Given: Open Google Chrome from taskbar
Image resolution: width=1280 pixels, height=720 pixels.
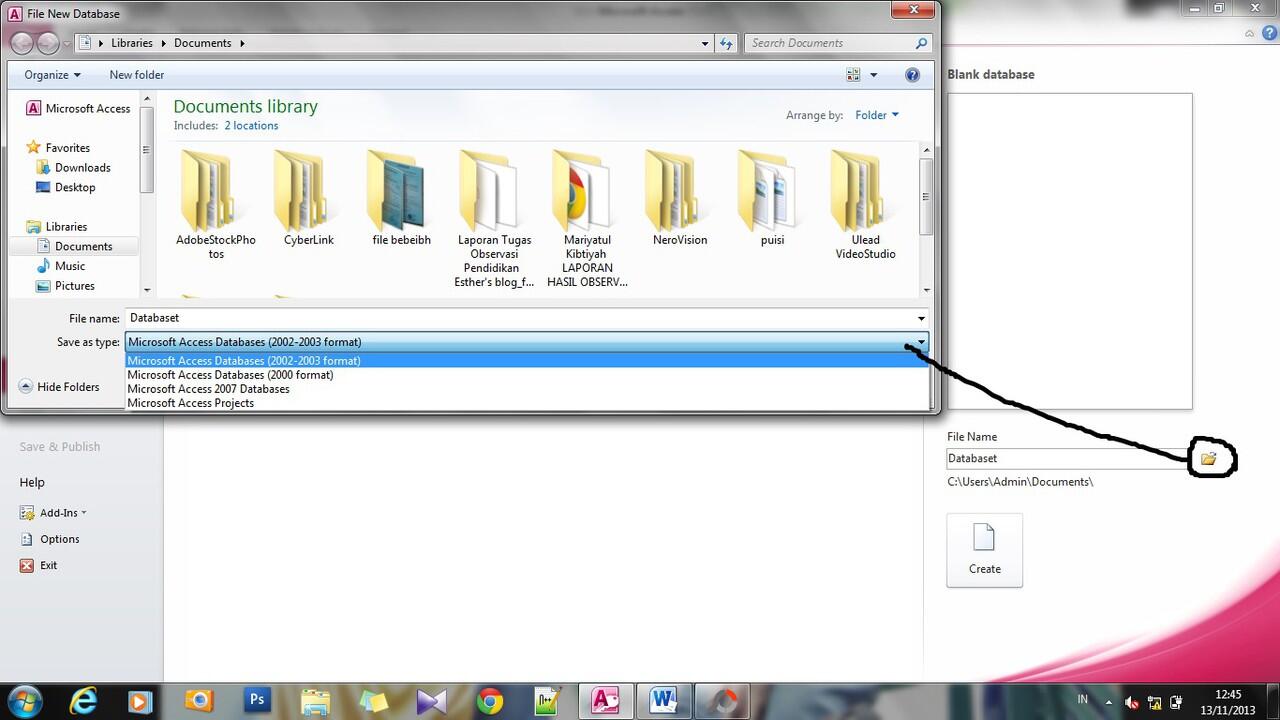Looking at the screenshot, I should tap(489, 701).
